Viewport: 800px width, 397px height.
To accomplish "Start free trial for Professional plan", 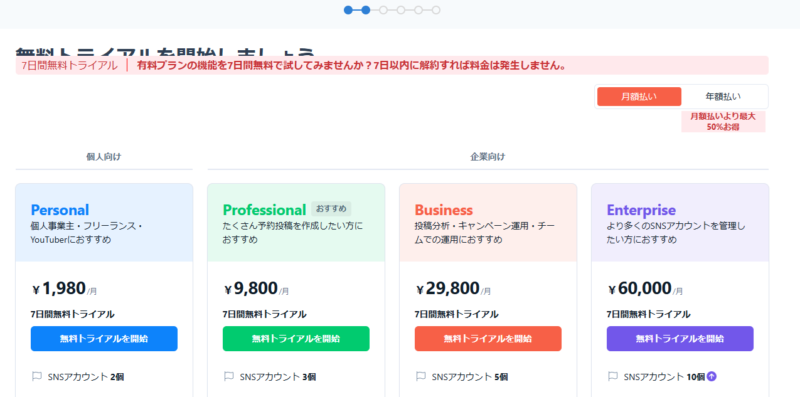I will pyautogui.click(x=296, y=338).
